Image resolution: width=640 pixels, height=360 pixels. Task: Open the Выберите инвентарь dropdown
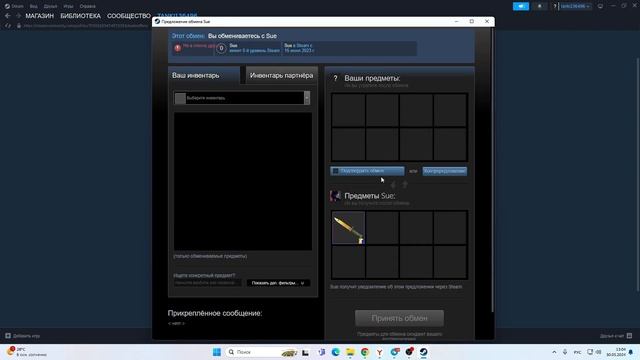click(x=242, y=98)
